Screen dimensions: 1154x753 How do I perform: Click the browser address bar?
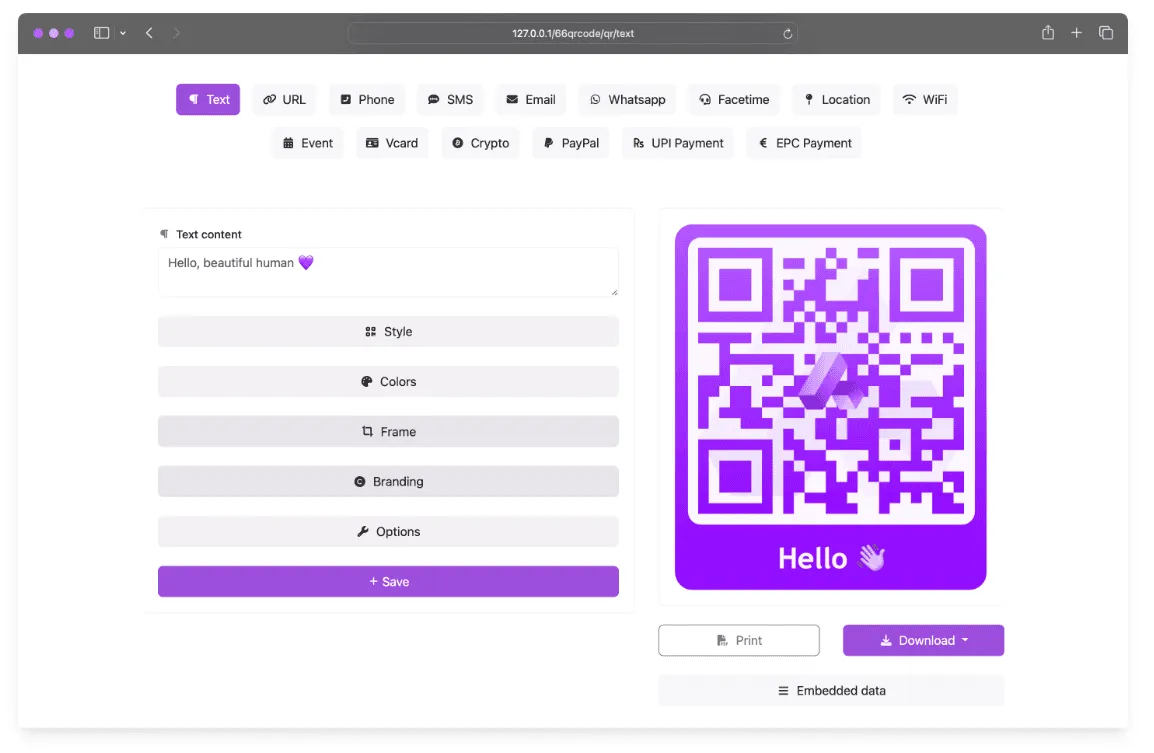click(x=573, y=33)
